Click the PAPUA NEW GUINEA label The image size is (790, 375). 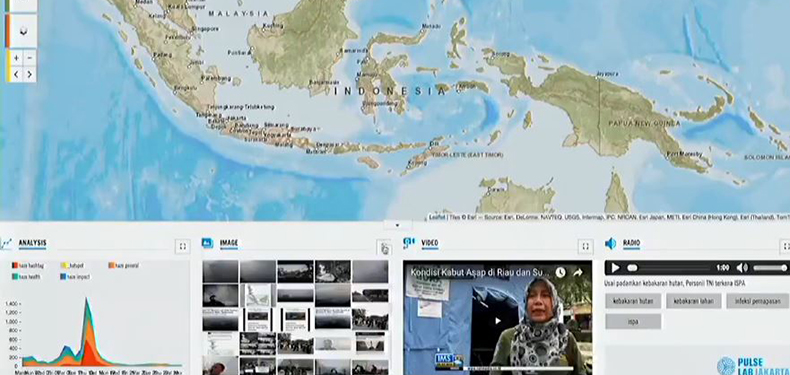643,123
